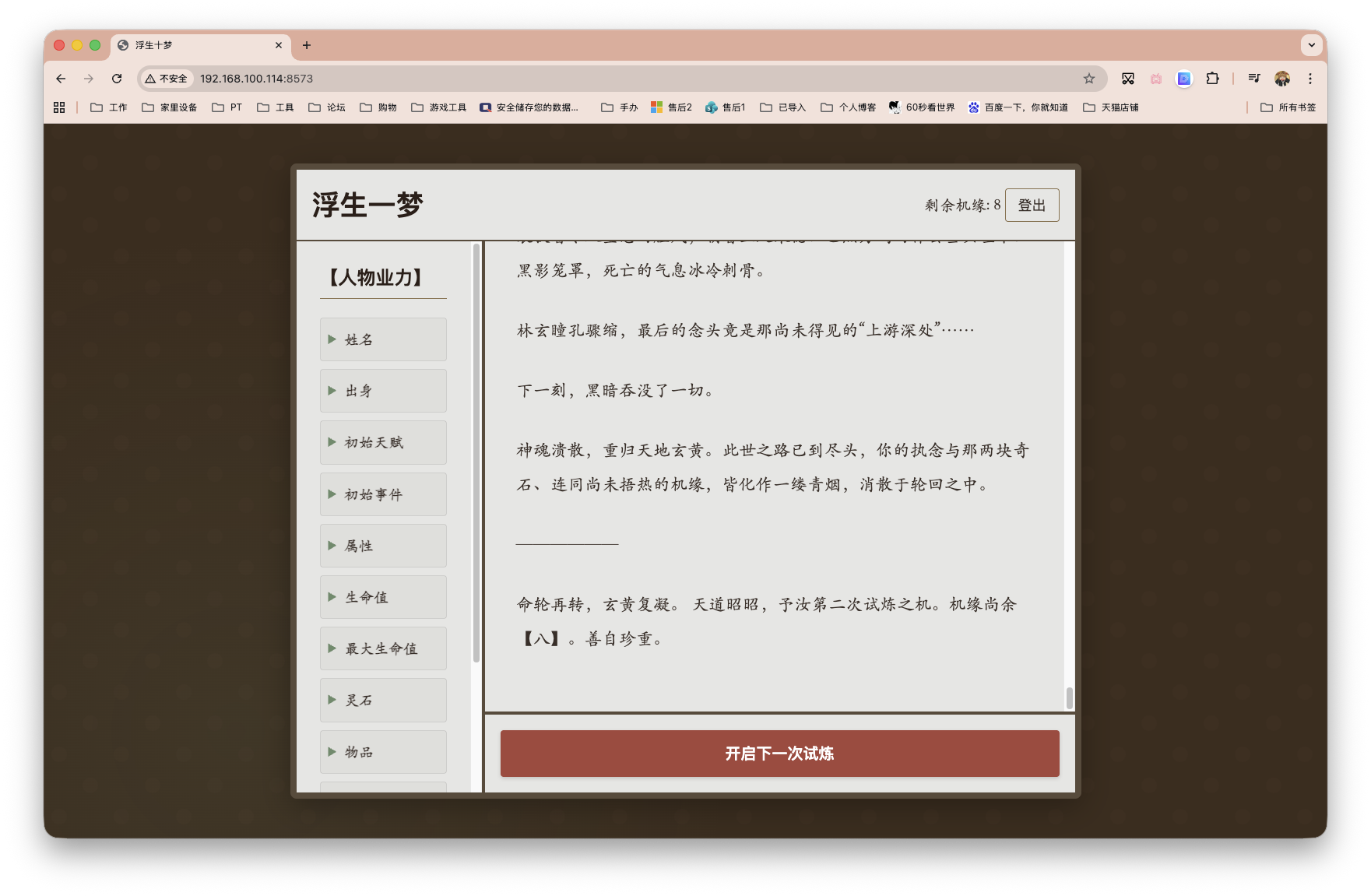Bookmark this page with the star icon

coord(1087,79)
